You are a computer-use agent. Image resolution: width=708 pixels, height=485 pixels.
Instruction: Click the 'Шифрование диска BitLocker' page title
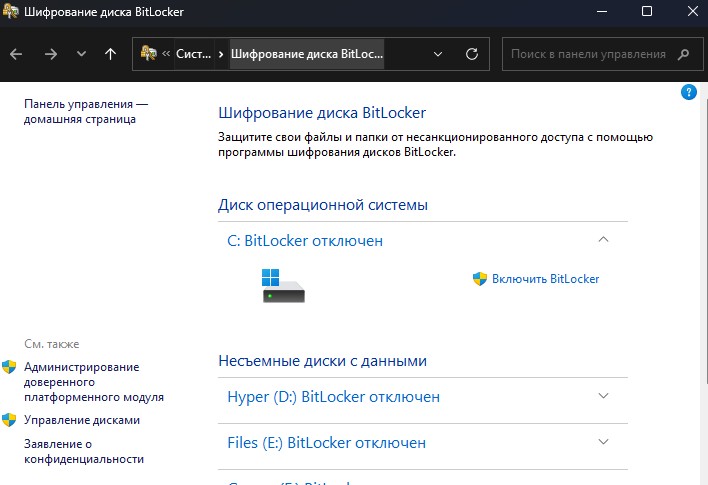pyautogui.click(x=322, y=112)
